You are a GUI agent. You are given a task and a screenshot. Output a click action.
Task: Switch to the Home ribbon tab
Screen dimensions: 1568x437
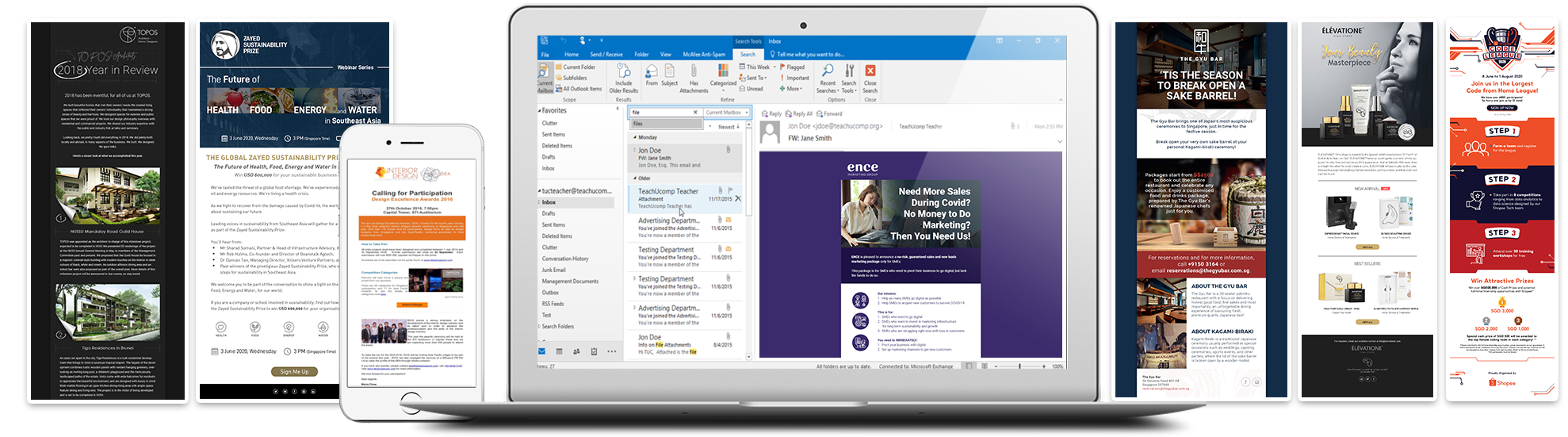point(571,55)
